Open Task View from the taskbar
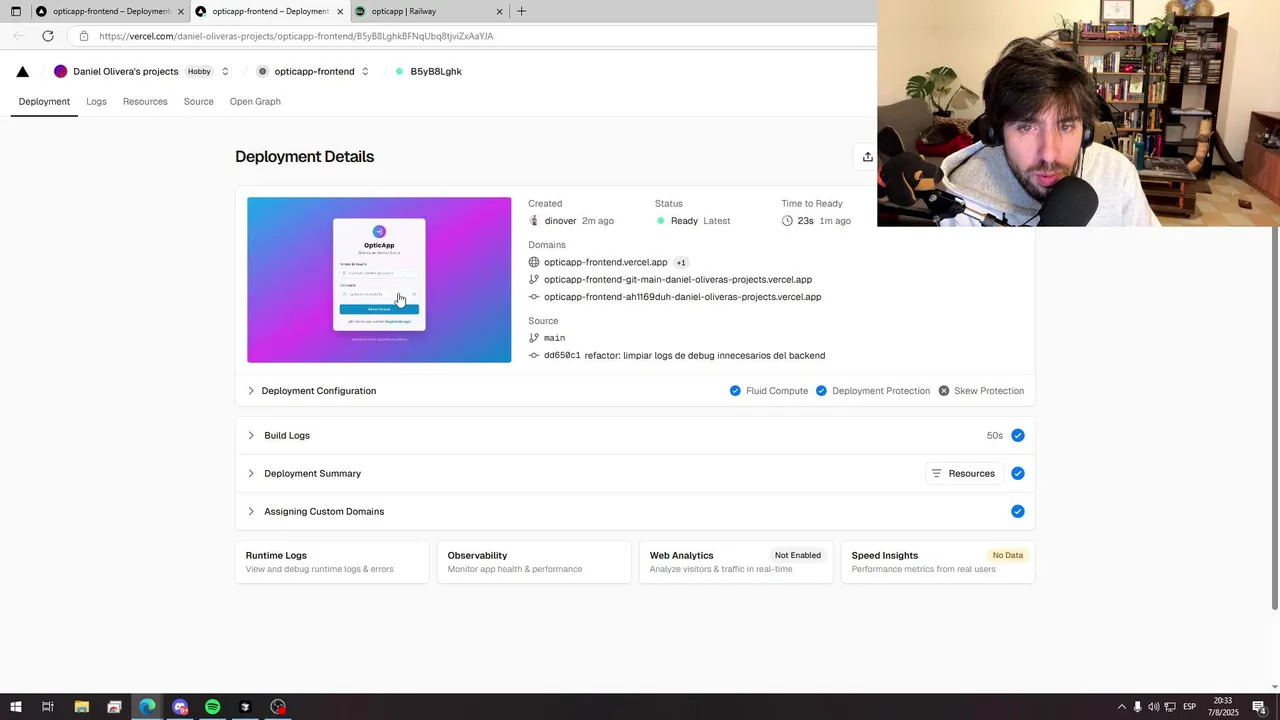This screenshot has height=720, width=1280. 48,707
